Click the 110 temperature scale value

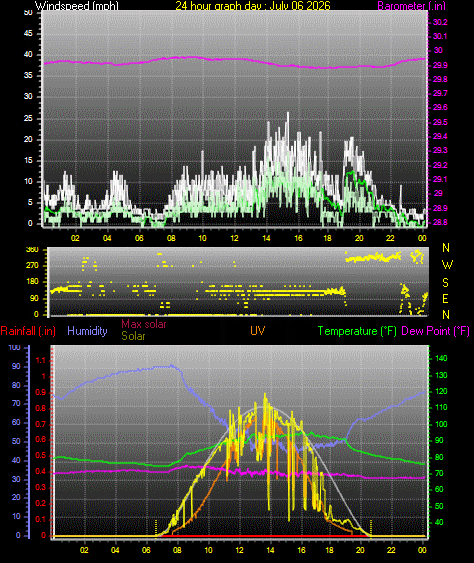pyautogui.click(x=441, y=408)
